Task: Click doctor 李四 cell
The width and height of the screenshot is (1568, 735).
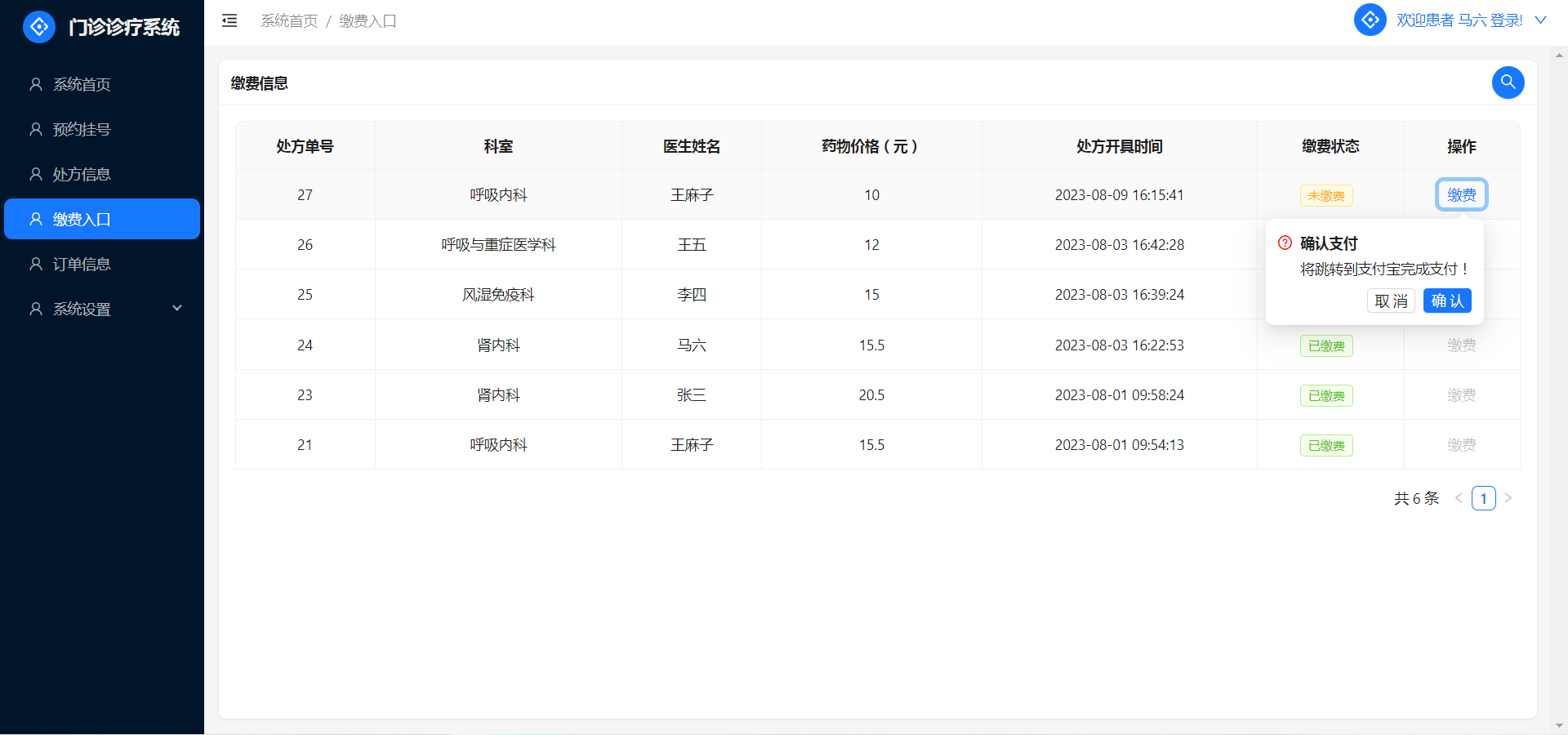Action: (691, 294)
